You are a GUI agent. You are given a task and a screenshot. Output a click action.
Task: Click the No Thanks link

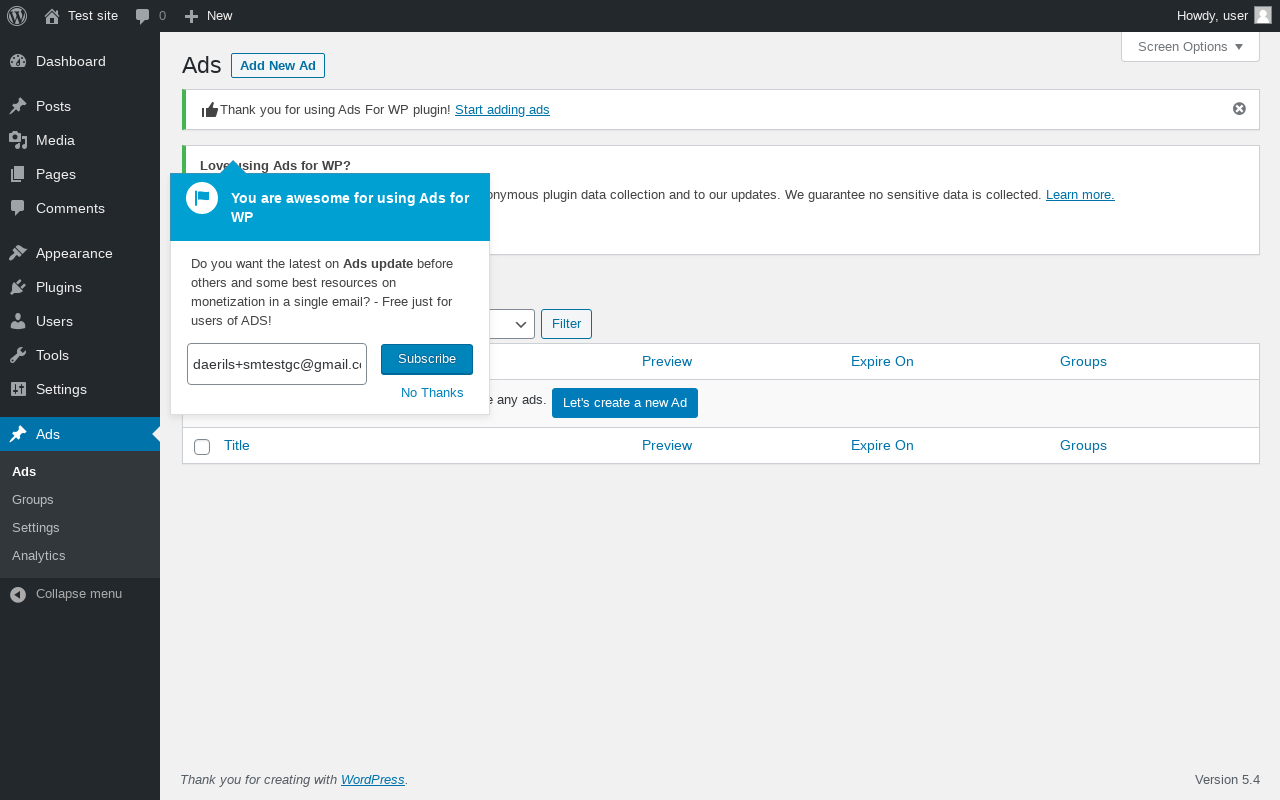coord(432,392)
